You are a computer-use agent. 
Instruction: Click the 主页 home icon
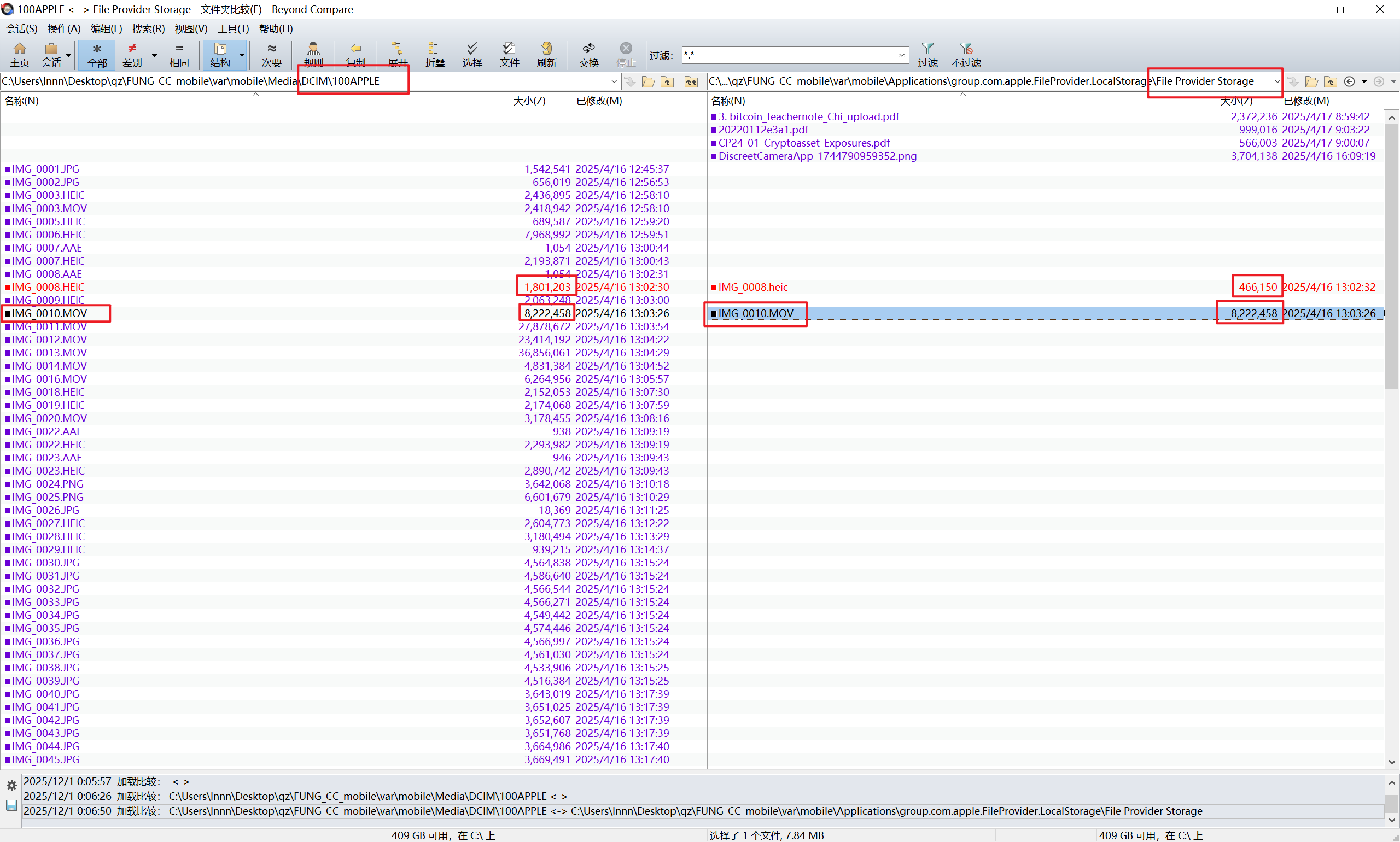(19, 54)
